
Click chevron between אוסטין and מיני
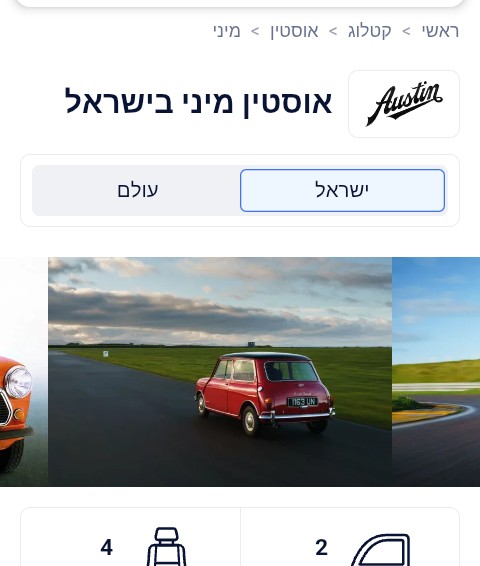tap(255, 31)
